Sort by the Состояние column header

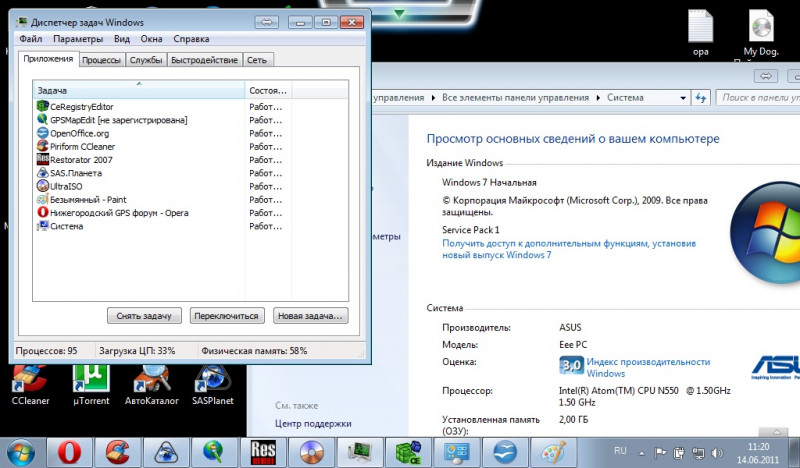pyautogui.click(x=268, y=90)
